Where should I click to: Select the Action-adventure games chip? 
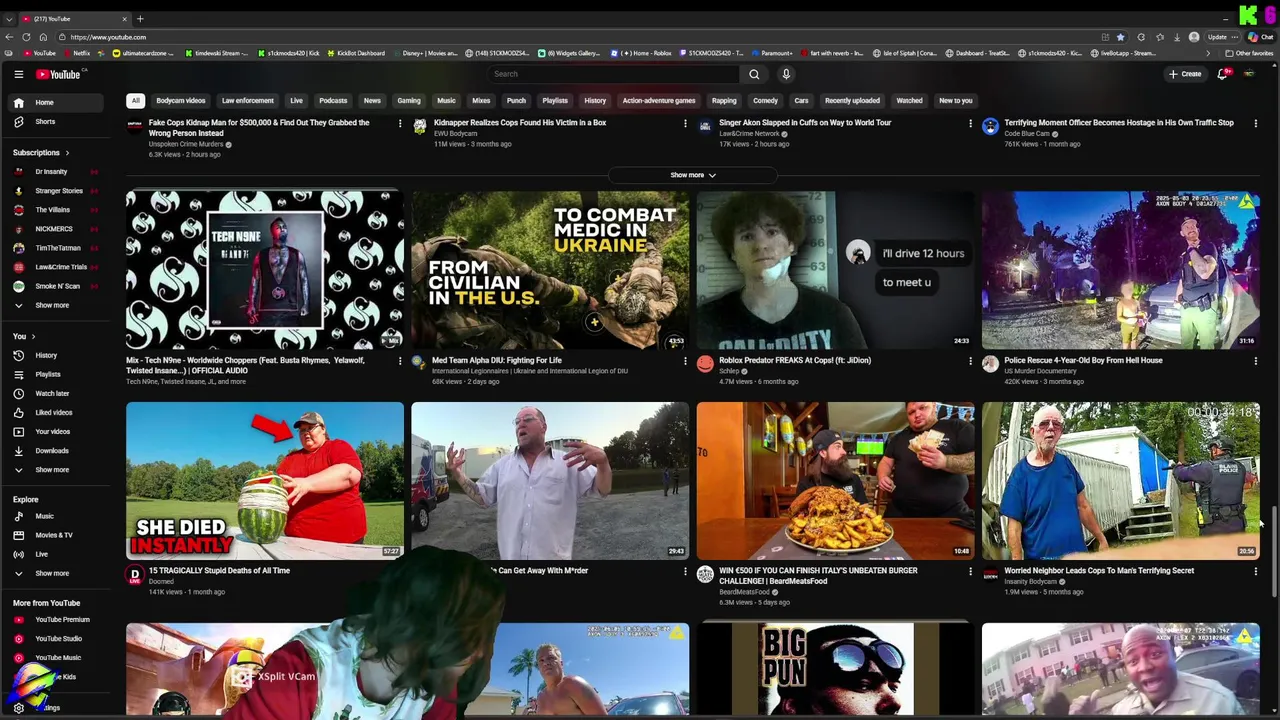(x=658, y=100)
